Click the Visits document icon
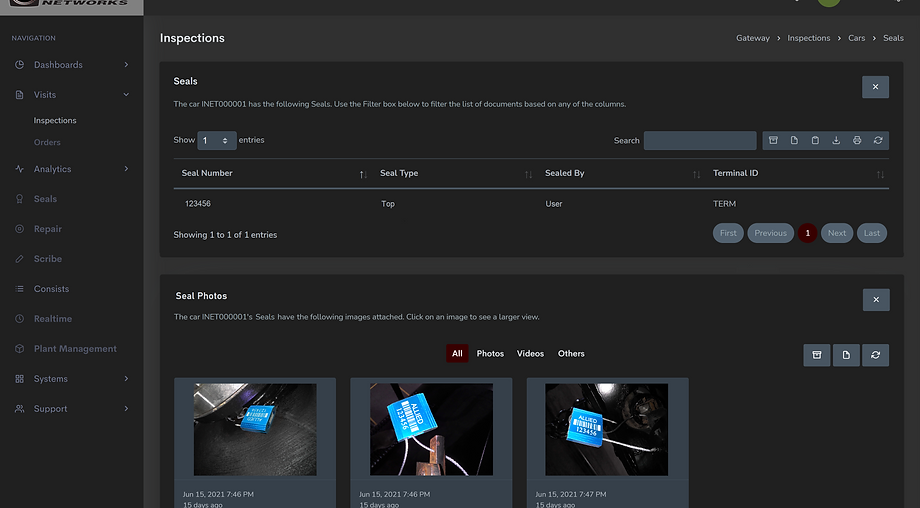Image resolution: width=920 pixels, height=508 pixels. (x=19, y=94)
